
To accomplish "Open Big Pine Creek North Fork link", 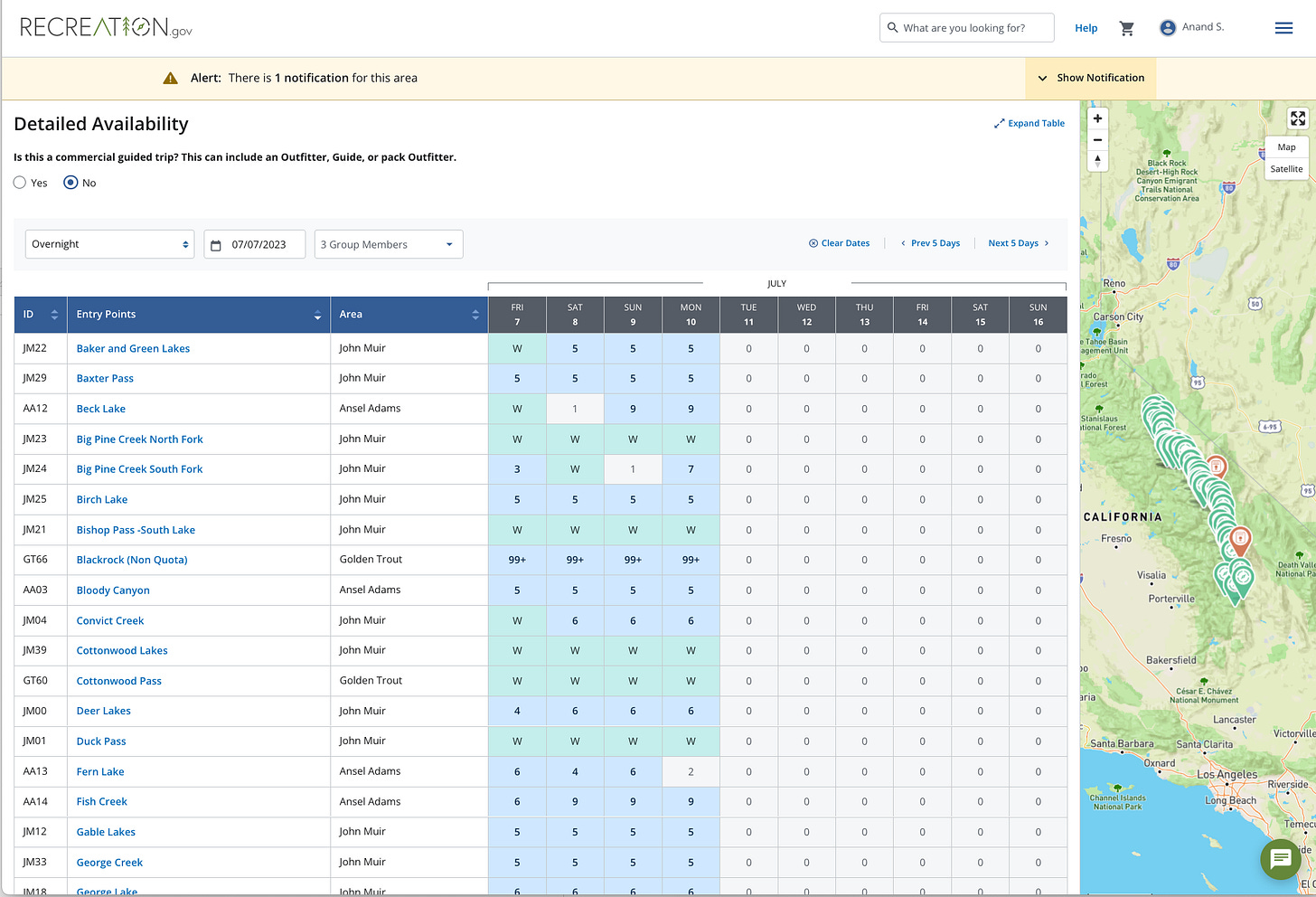I will point(140,439).
